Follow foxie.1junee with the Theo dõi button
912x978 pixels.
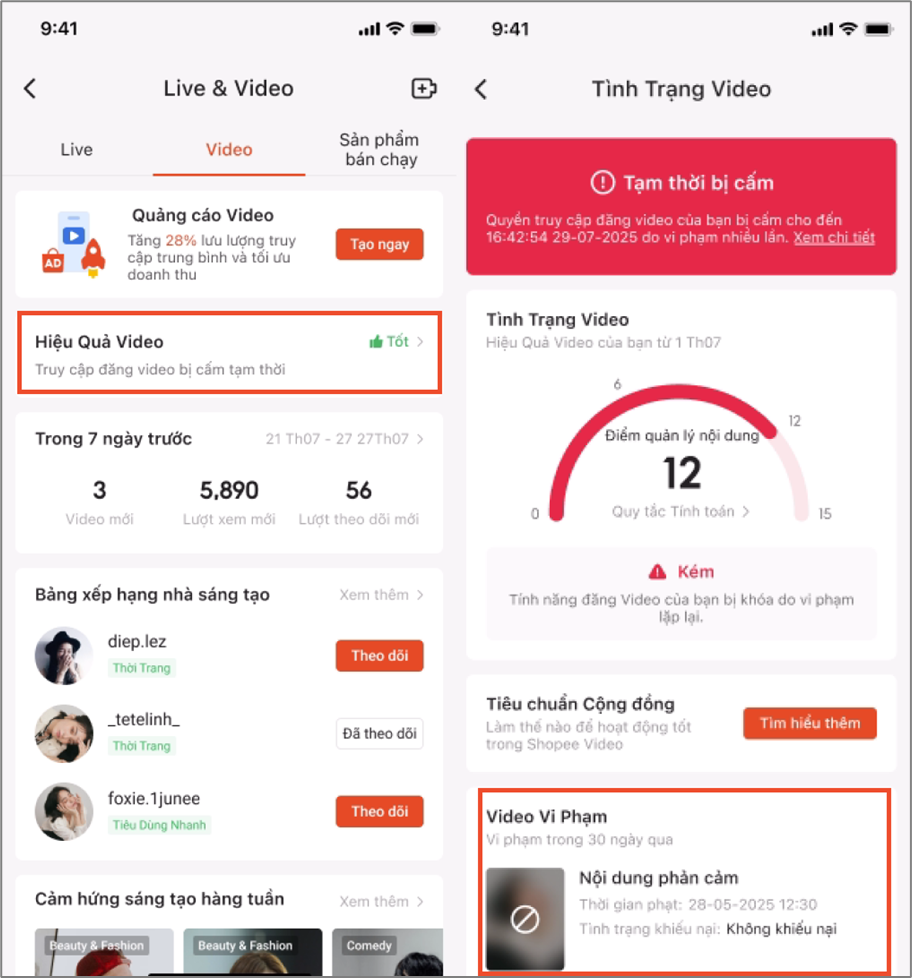pos(379,811)
